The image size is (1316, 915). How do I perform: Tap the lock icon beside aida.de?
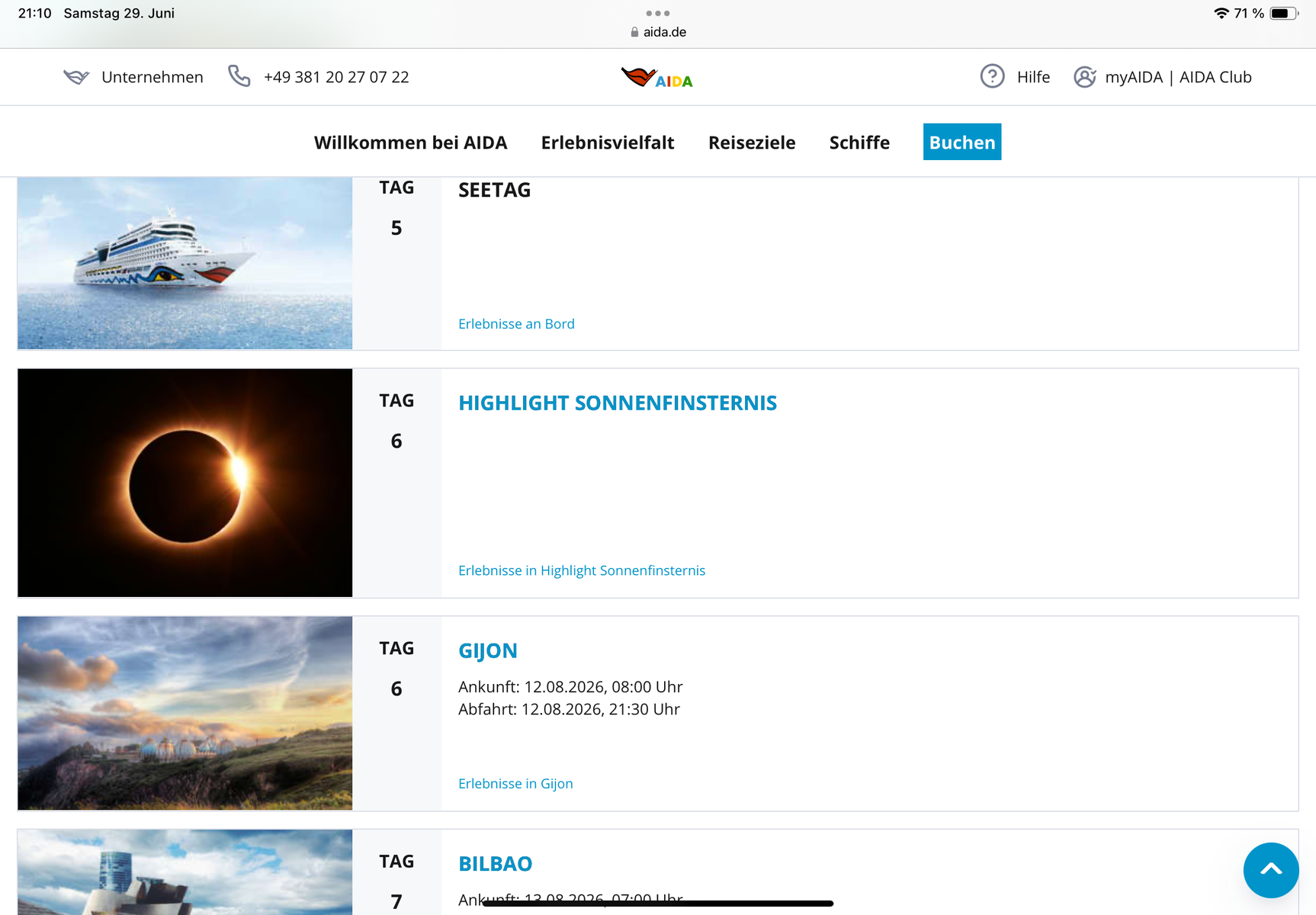point(634,32)
